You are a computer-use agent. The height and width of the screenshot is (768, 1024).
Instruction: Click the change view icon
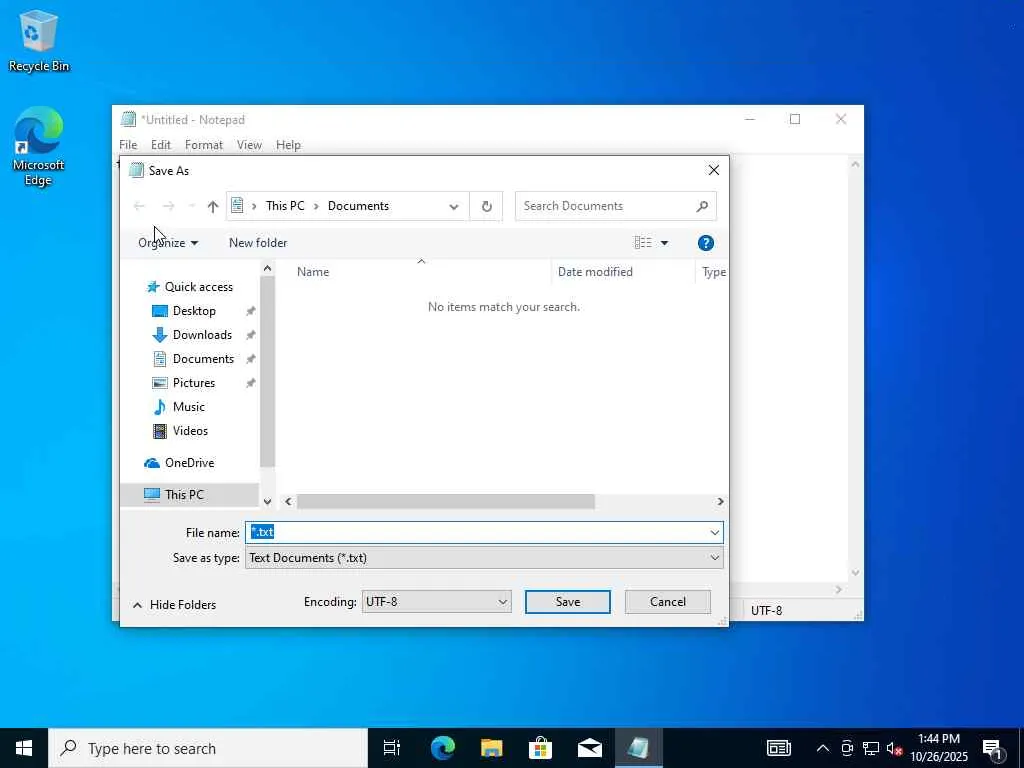(x=643, y=243)
